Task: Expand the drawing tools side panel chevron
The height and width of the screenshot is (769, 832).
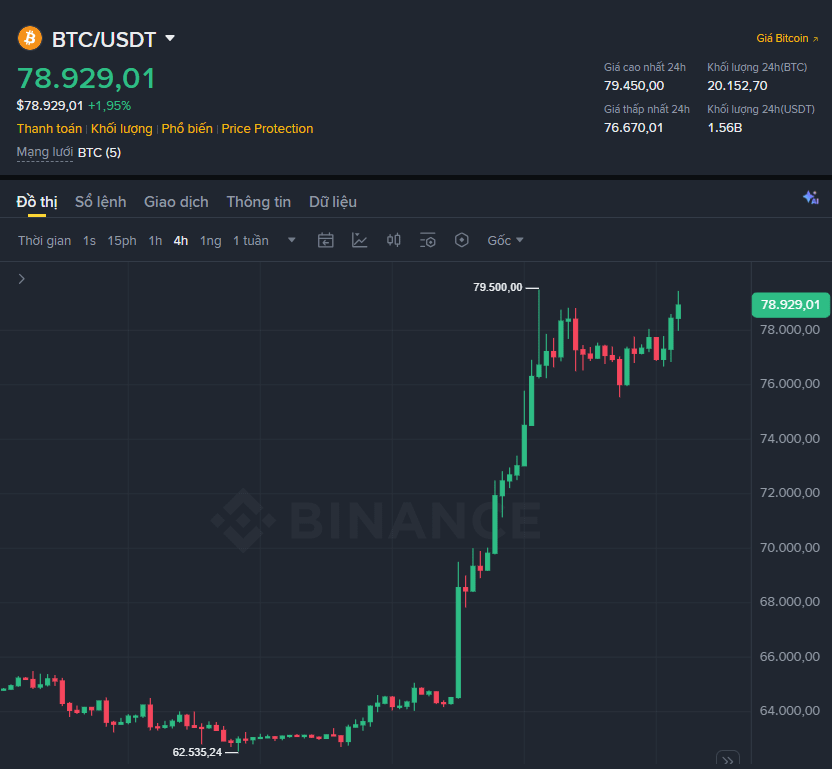Action: pos(22,279)
